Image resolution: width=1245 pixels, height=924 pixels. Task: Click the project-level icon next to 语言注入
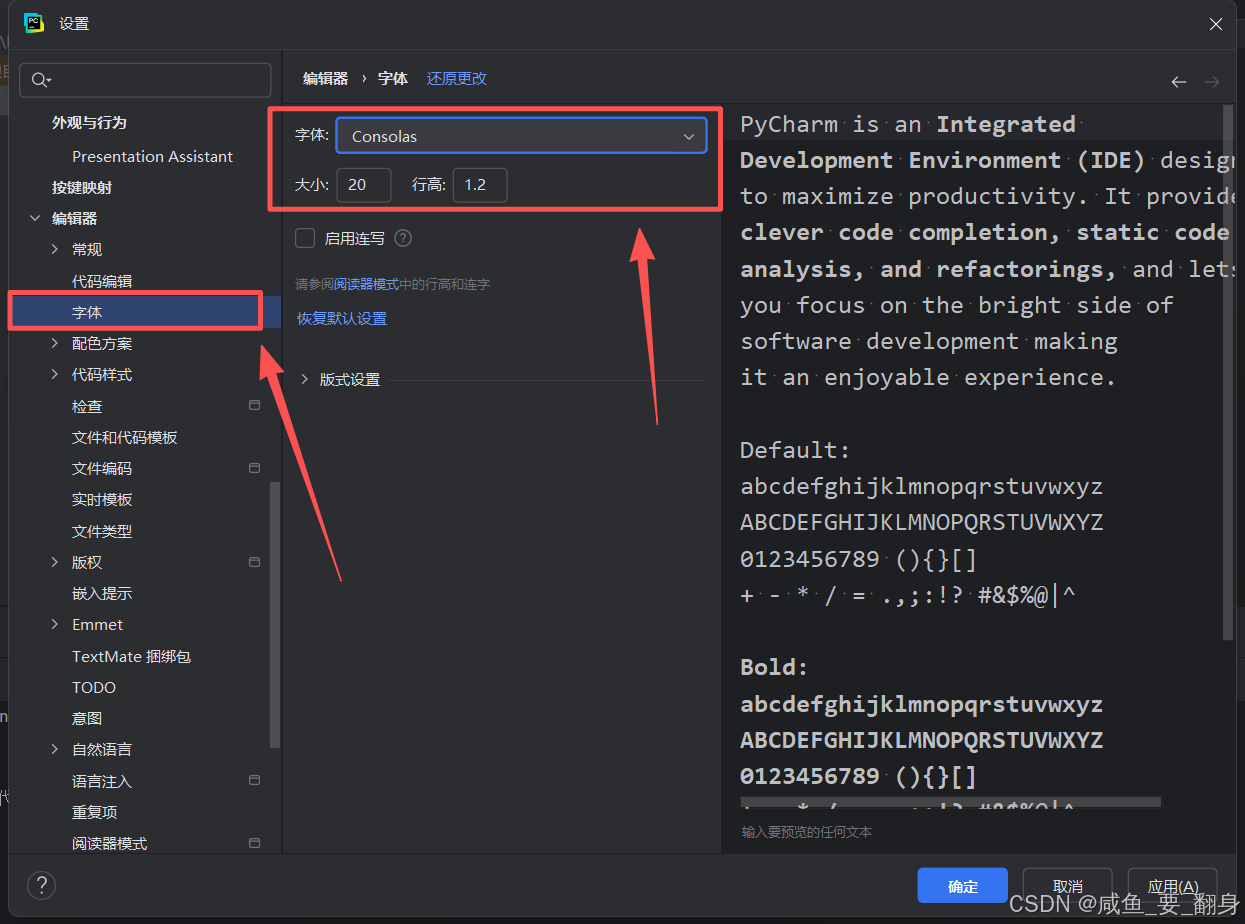[254, 780]
